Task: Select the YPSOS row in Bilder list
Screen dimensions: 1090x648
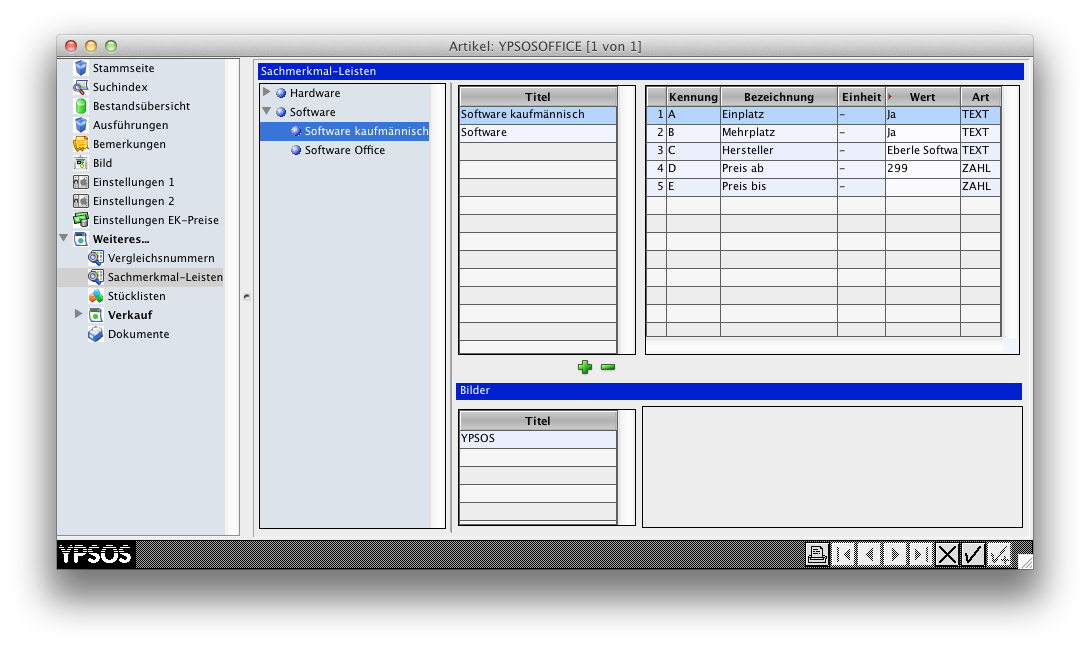Action: pyautogui.click(x=538, y=439)
